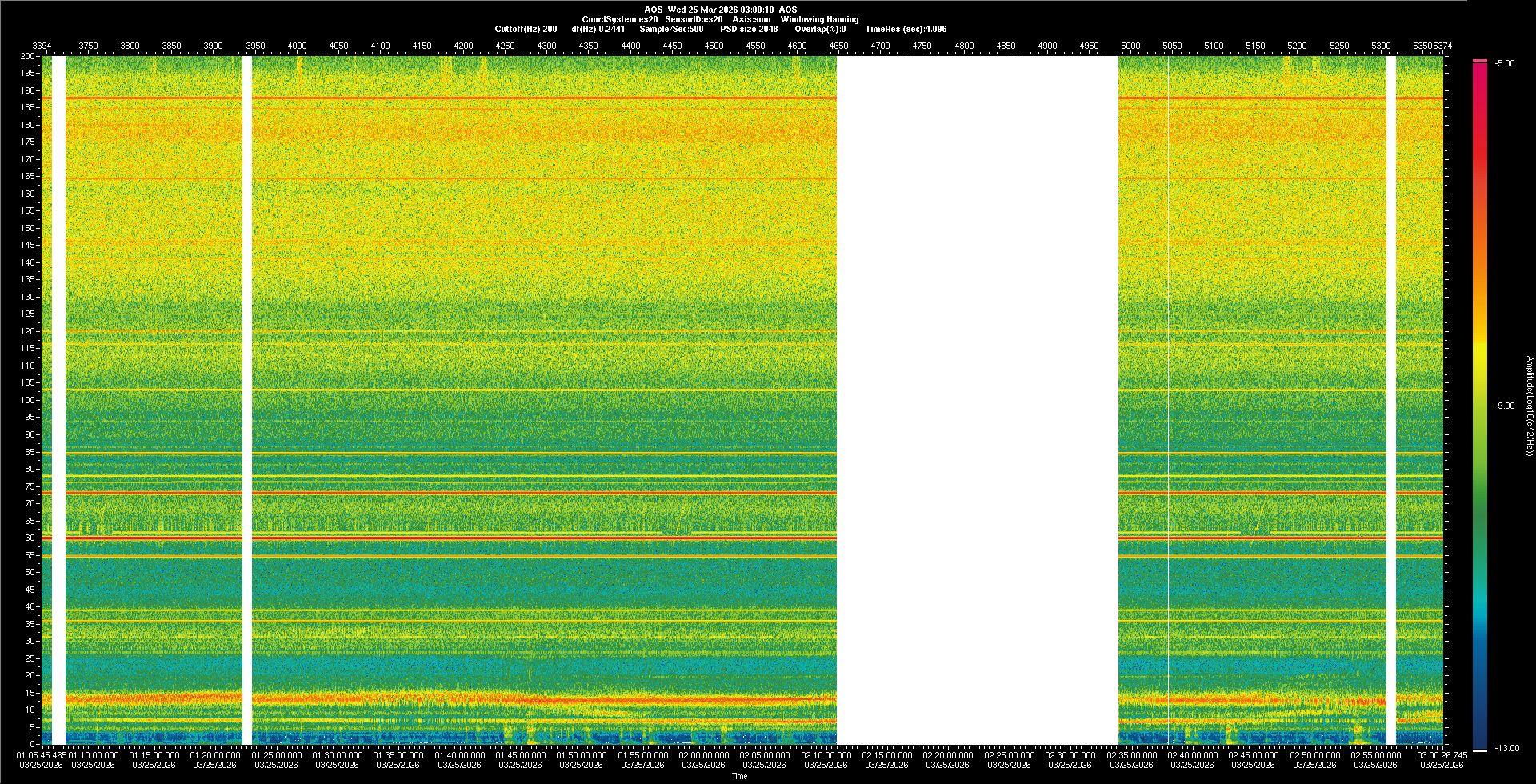Image resolution: width=1536 pixels, height=784 pixels.
Task: Click the 02:35:00.000 time axis label
Action: pos(1131,754)
